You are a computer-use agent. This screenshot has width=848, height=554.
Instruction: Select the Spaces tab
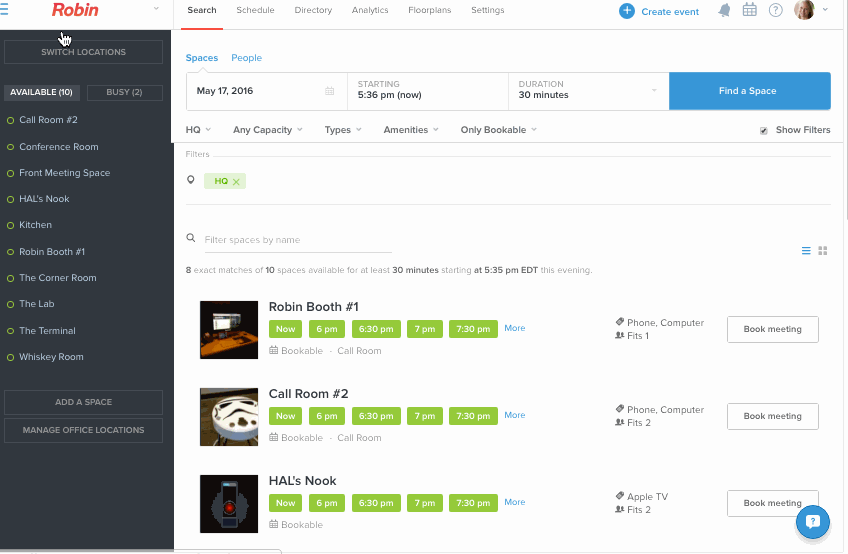point(202,58)
